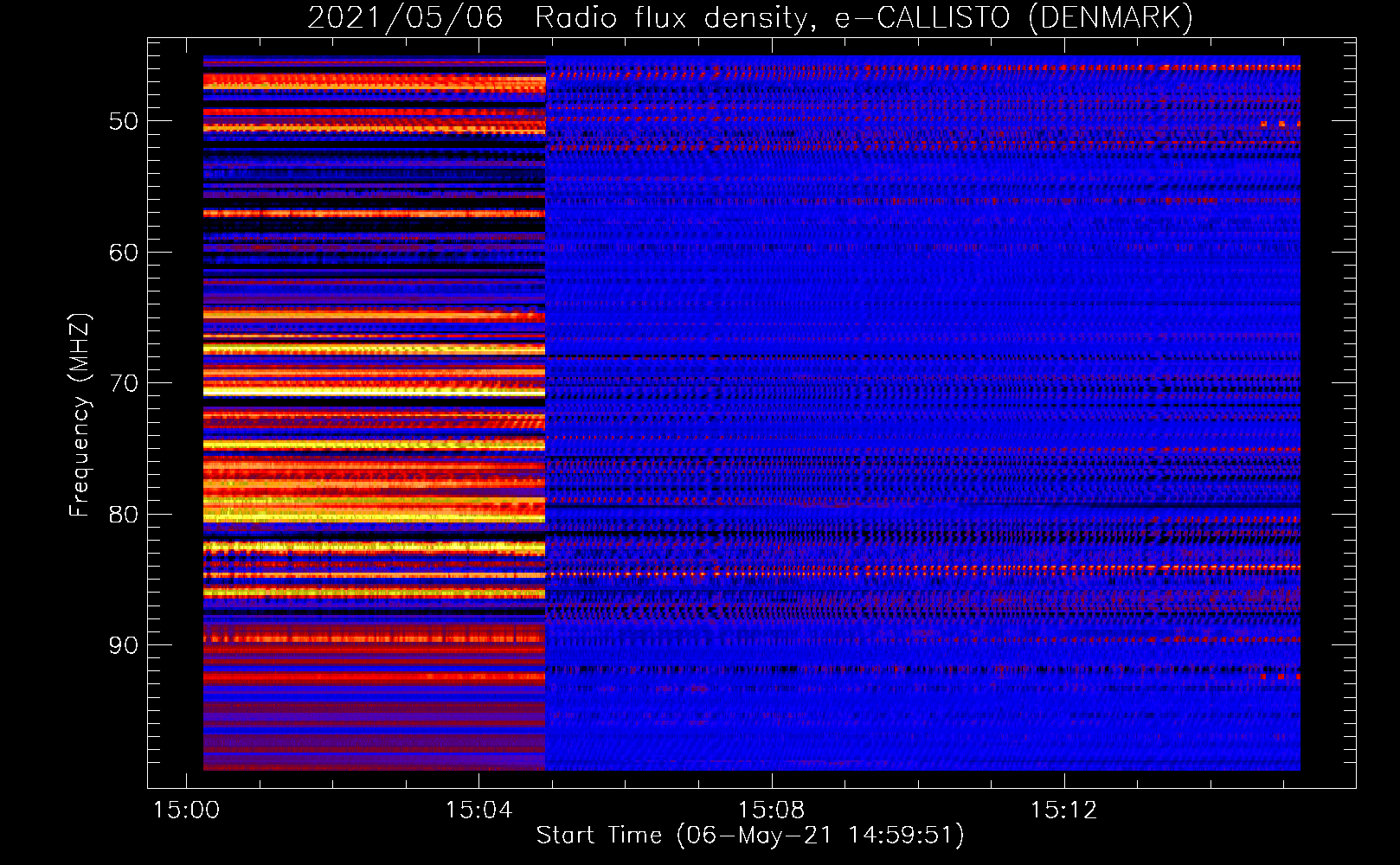Screen dimensions: 1400x865
Task: Select the 15:00 time tick label
Action: pos(186,811)
